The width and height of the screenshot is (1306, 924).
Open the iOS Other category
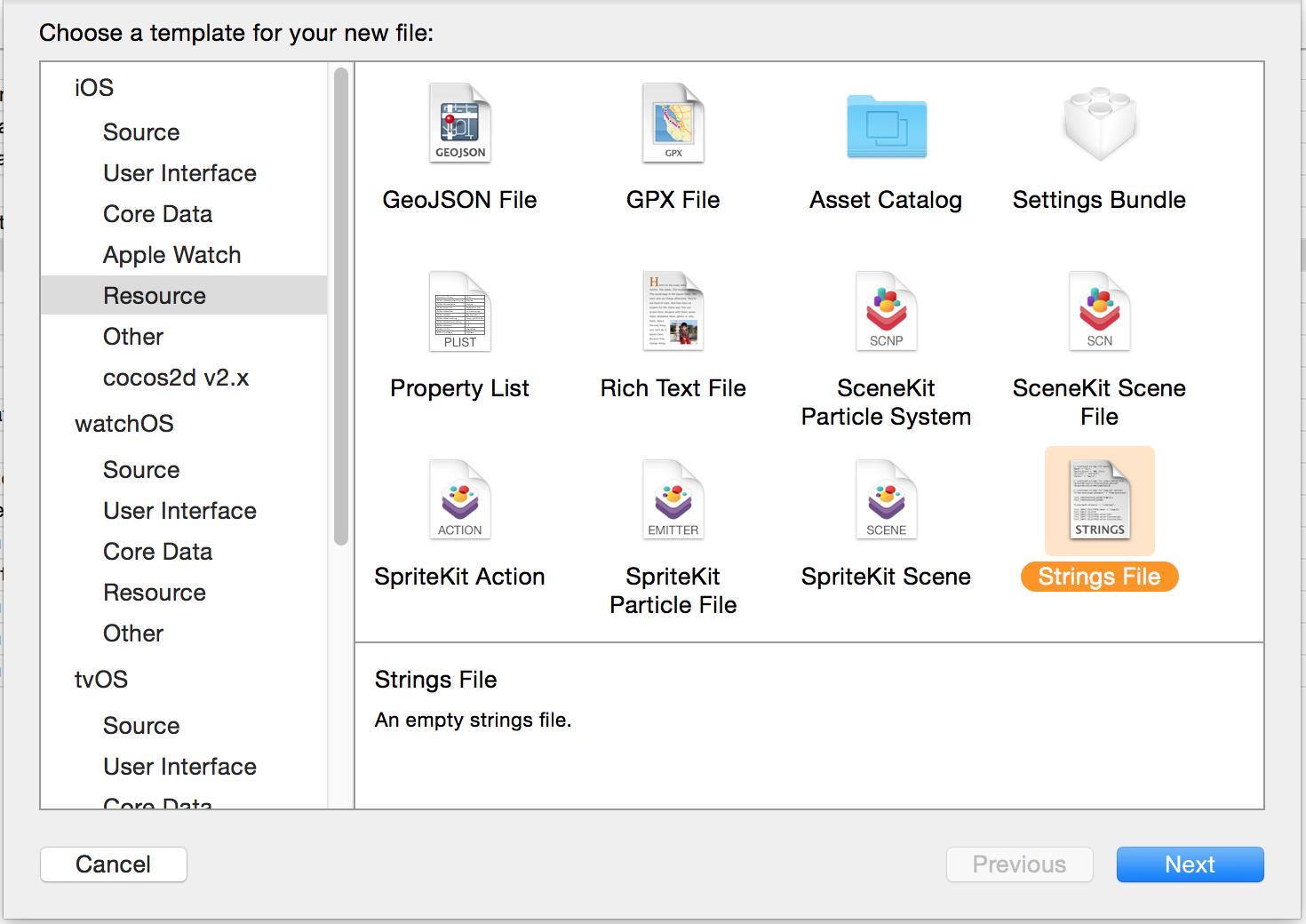pyautogui.click(x=133, y=337)
